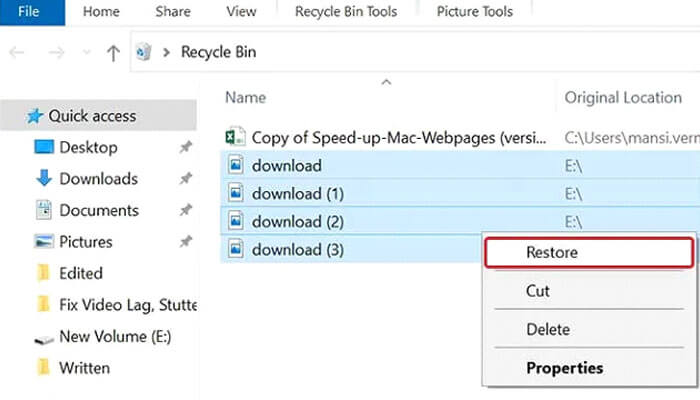The image size is (700, 400).
Task: Click the Recycle Bin icon in address bar
Action: pos(145,53)
